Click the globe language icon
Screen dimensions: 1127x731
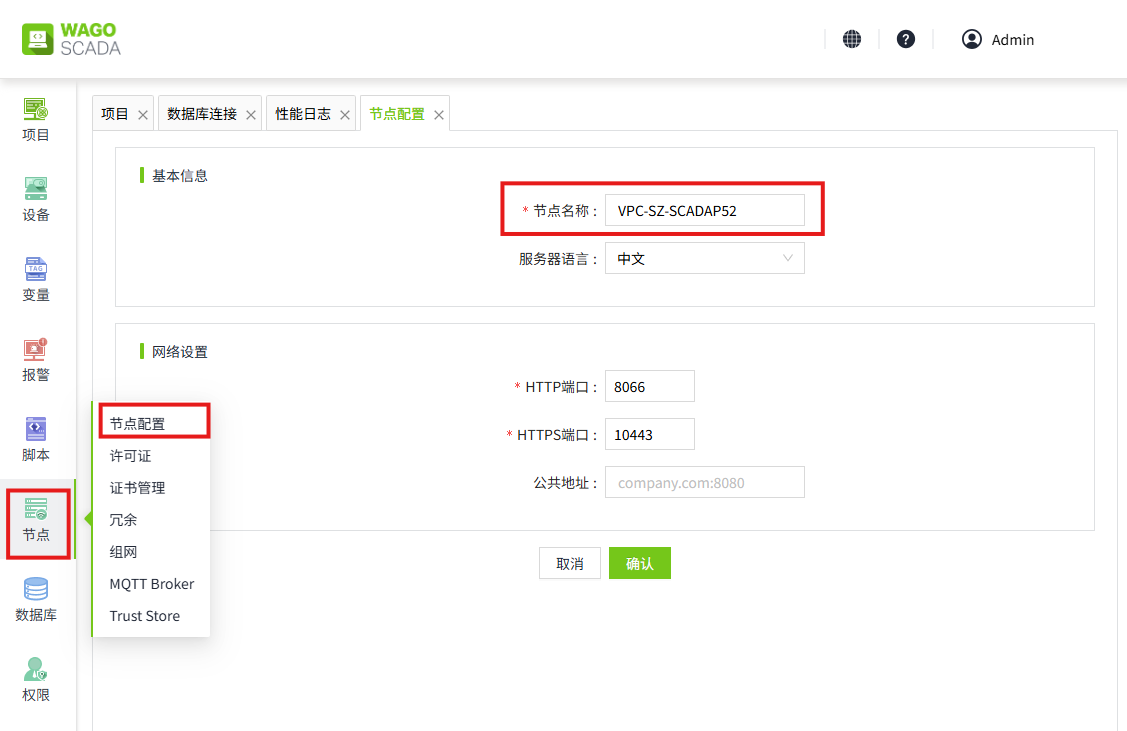[x=852, y=39]
